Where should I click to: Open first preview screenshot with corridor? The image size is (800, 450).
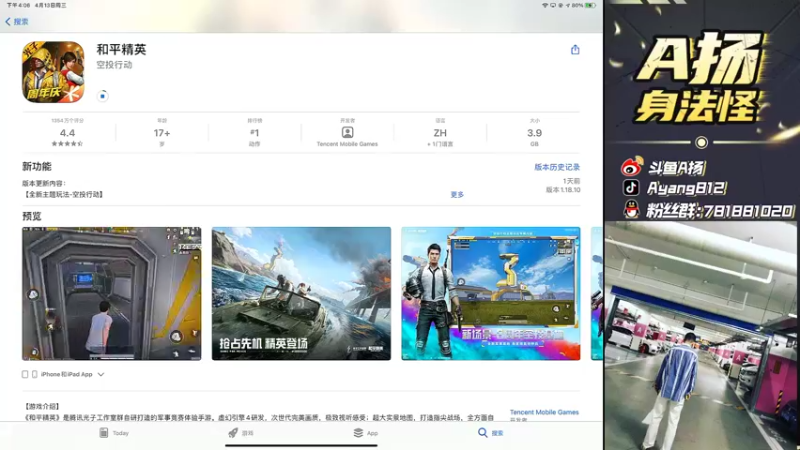click(x=112, y=293)
